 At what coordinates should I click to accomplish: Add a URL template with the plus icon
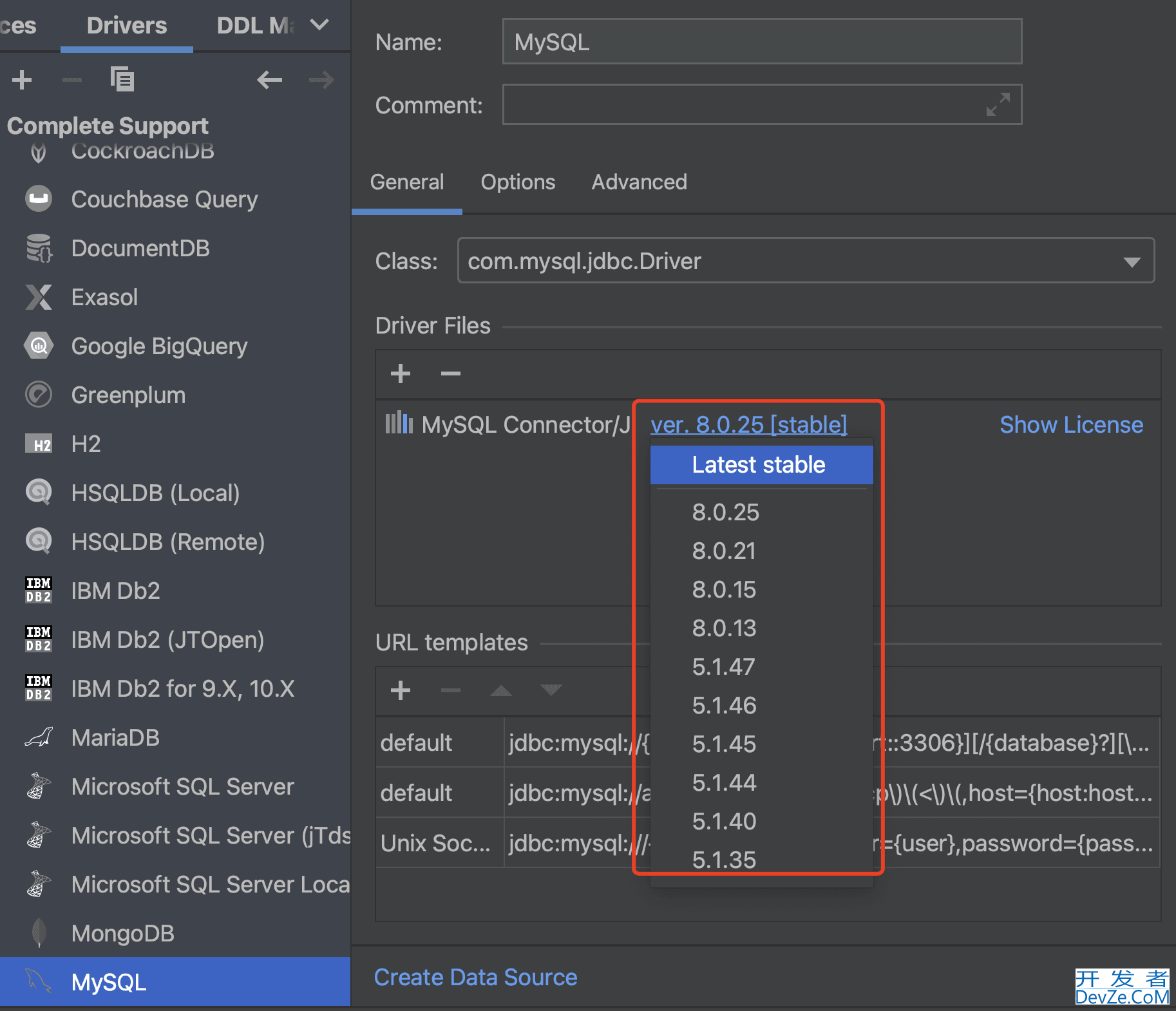[400, 690]
